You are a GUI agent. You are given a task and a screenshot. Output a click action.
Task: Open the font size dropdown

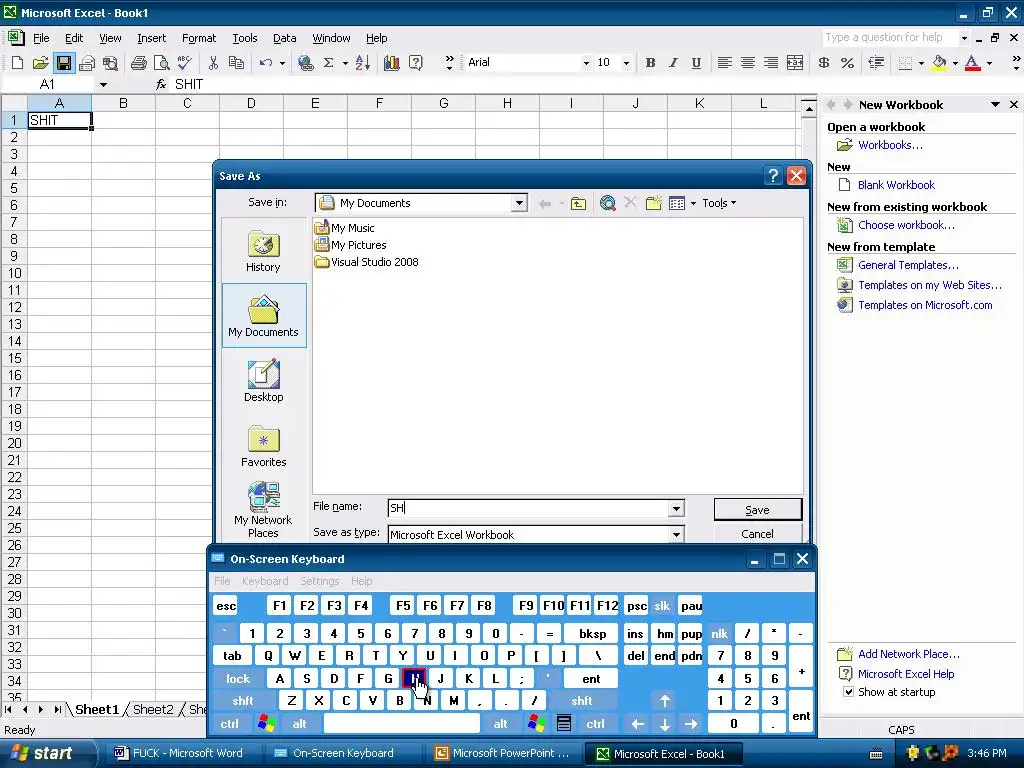(626, 63)
